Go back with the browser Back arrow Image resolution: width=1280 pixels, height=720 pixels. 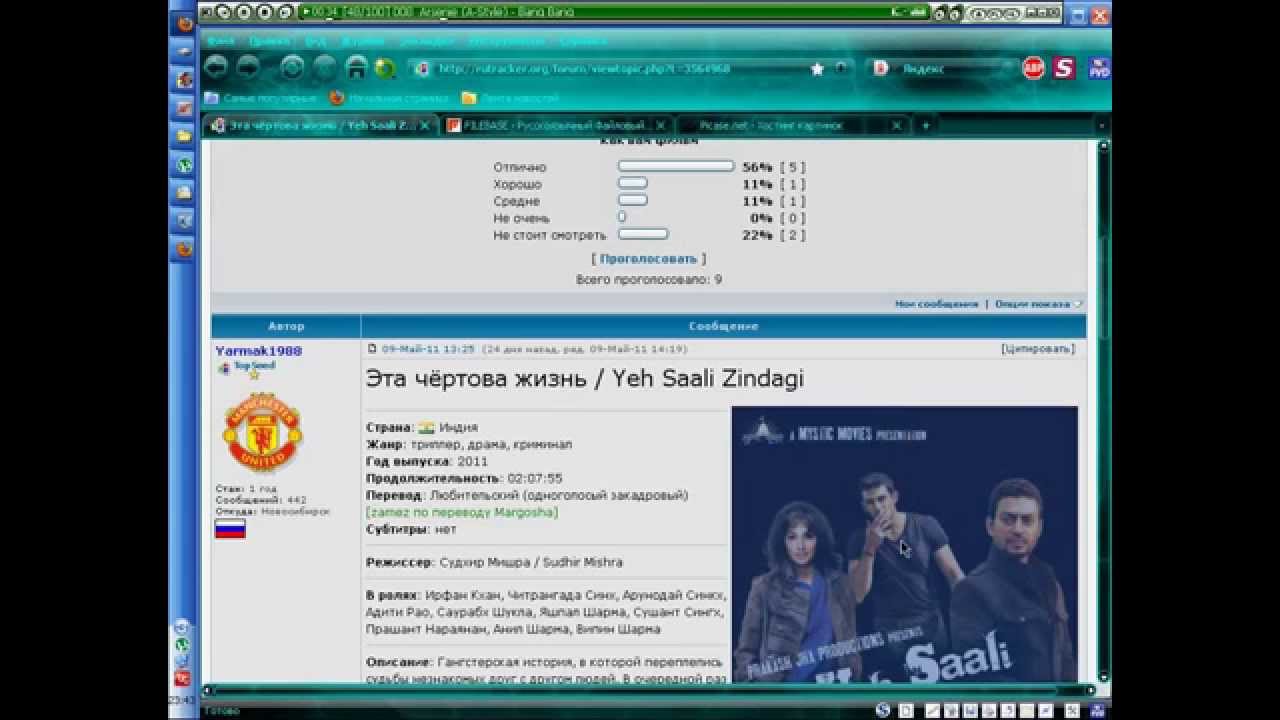(215, 68)
